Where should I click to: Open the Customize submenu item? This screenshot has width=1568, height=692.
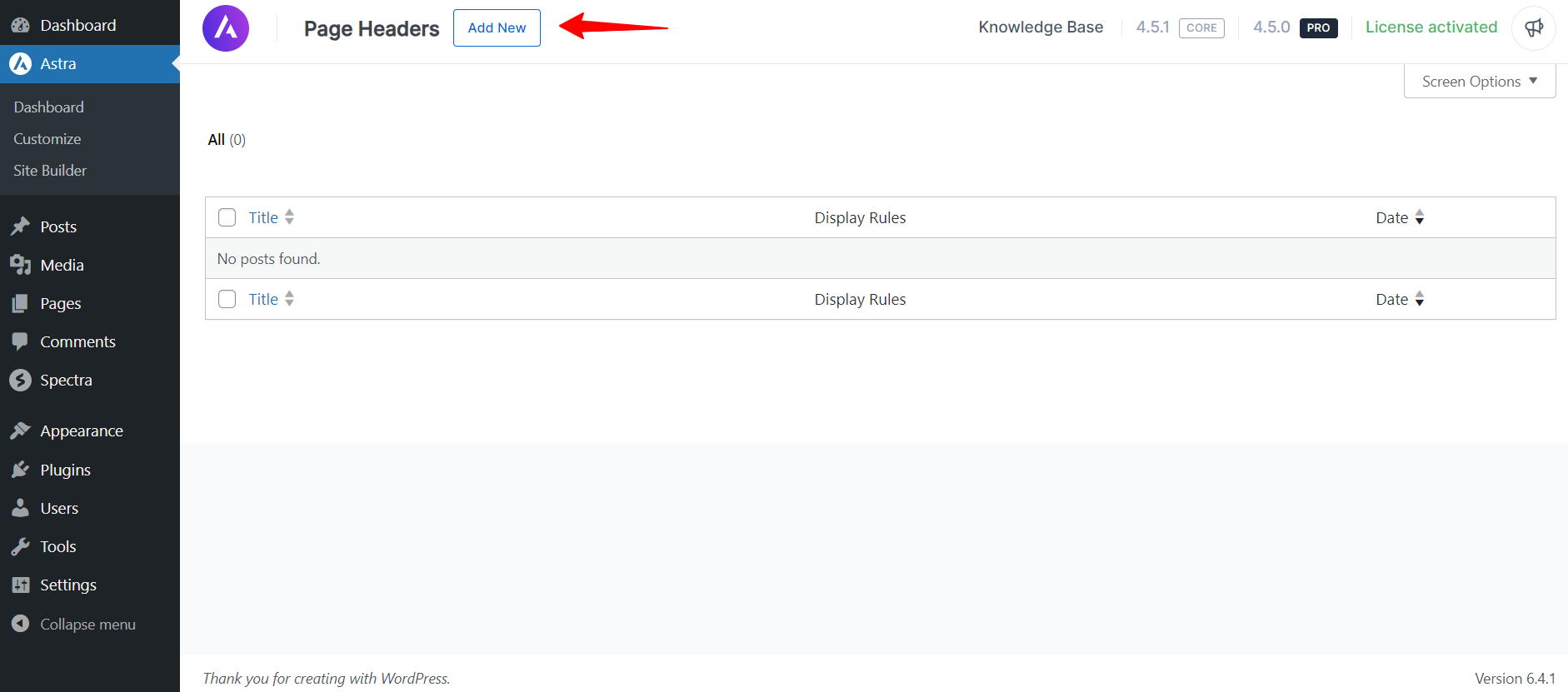[x=47, y=138]
